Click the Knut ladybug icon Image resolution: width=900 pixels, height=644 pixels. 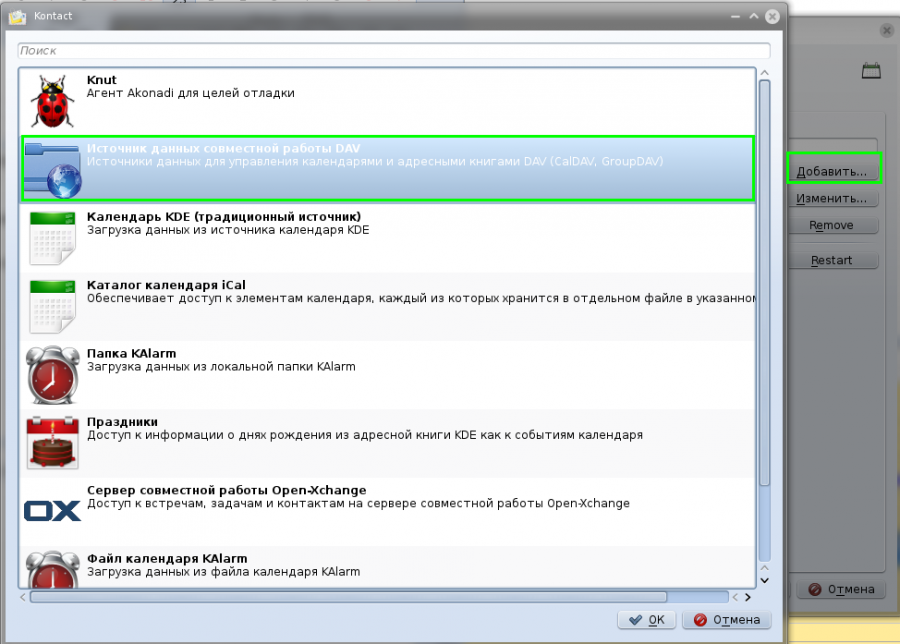coord(52,101)
